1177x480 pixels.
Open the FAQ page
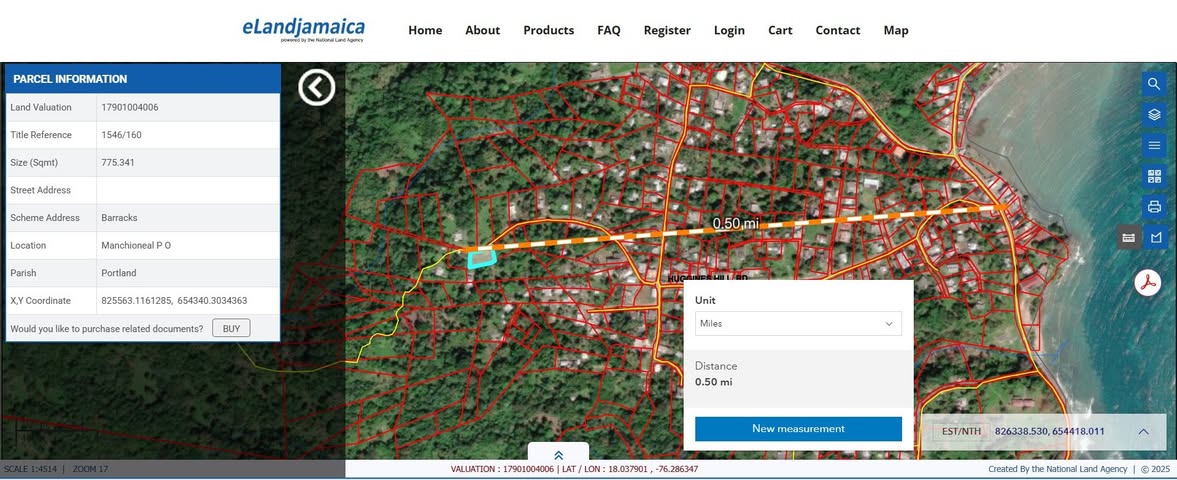coord(609,30)
